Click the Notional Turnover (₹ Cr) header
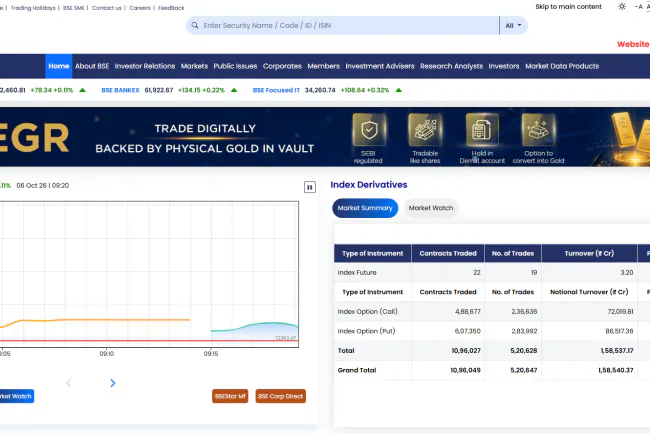The height and width of the screenshot is (434, 650). [x=589, y=292]
